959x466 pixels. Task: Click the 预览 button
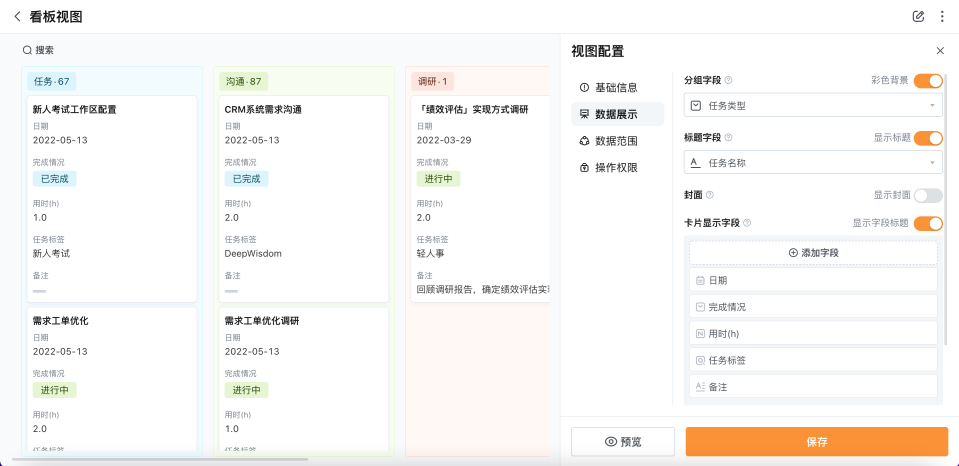[623, 442]
